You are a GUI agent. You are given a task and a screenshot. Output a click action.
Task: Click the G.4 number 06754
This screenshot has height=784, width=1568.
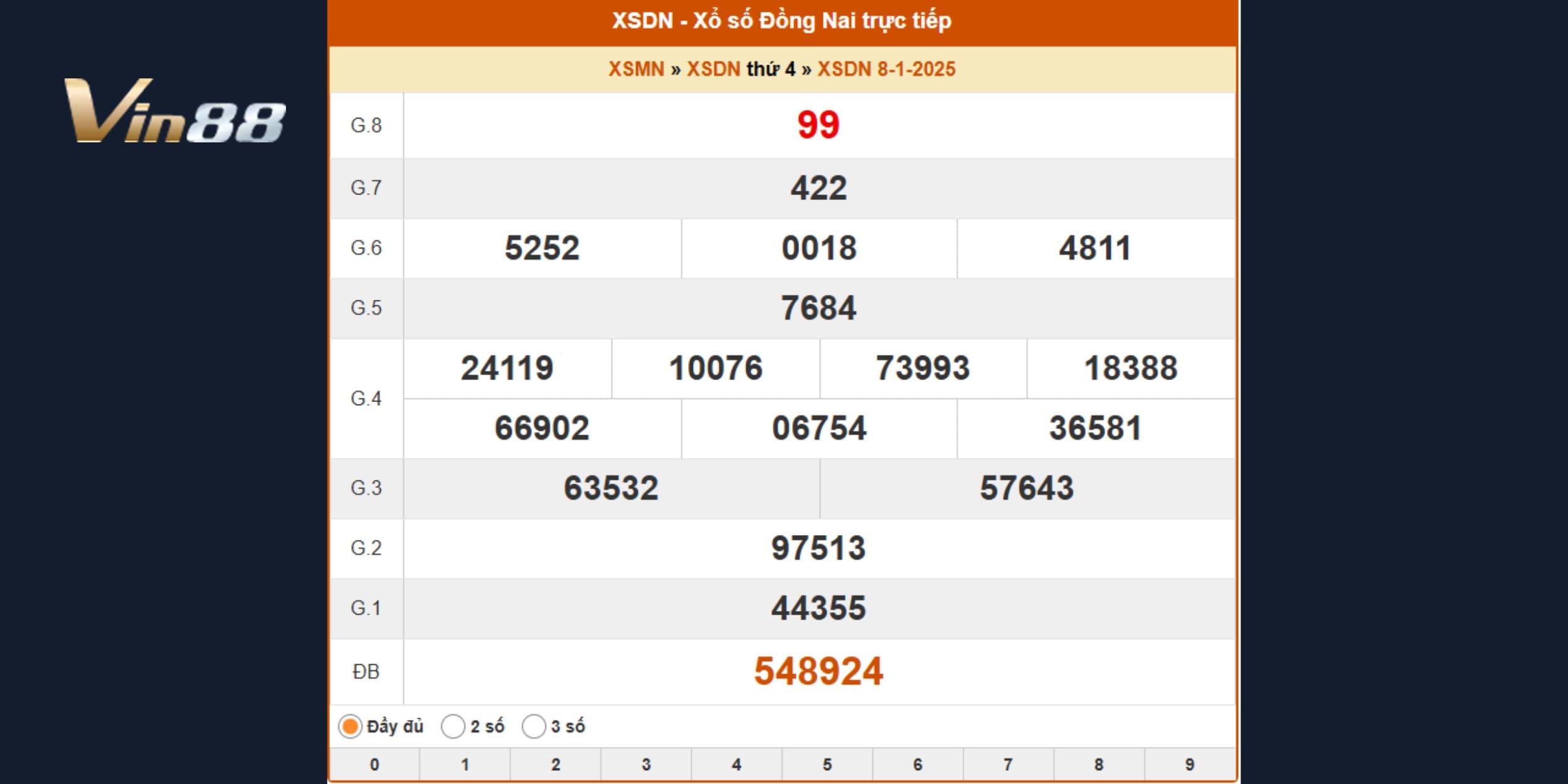coord(818,428)
